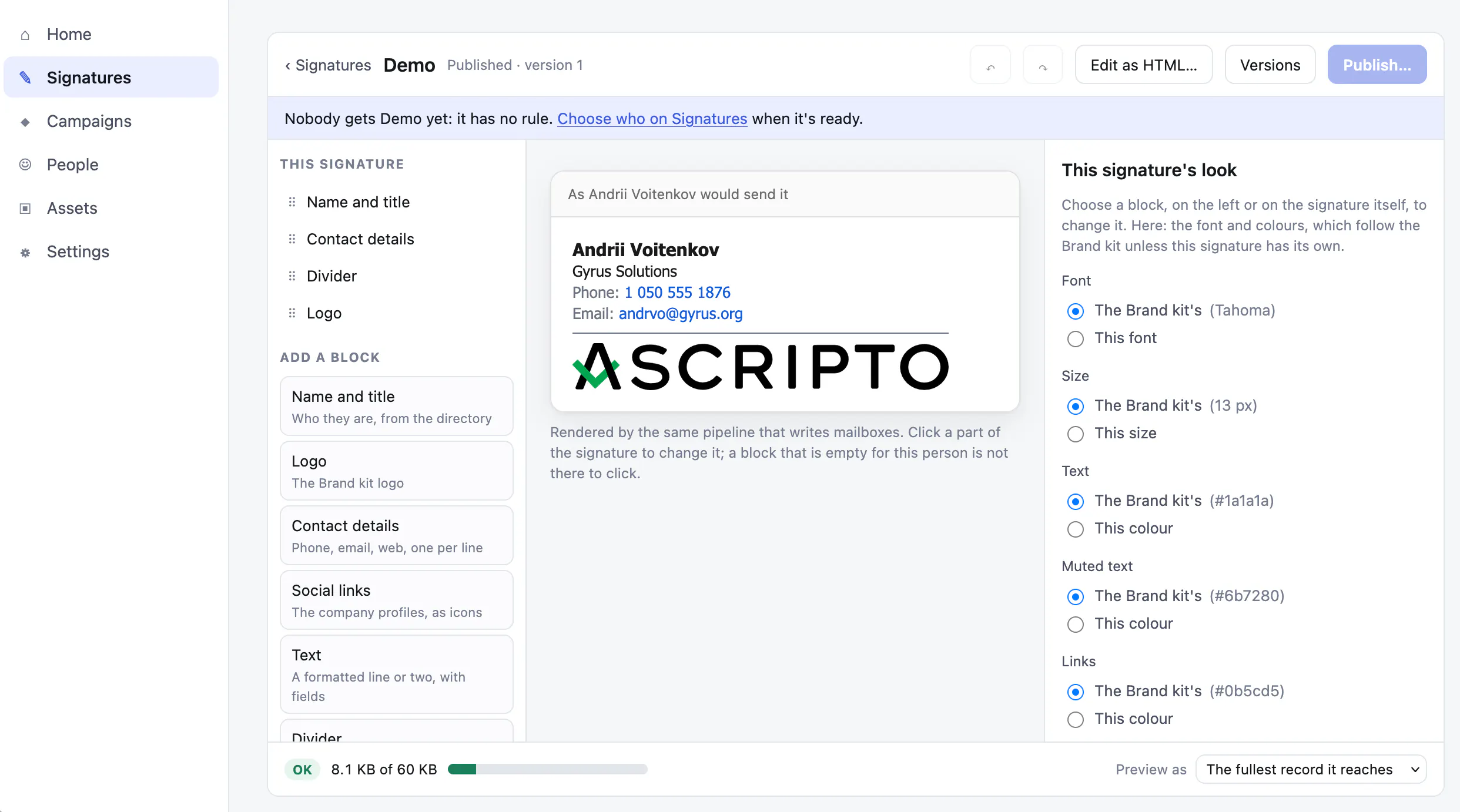Click the Publish button

pos(1377,65)
